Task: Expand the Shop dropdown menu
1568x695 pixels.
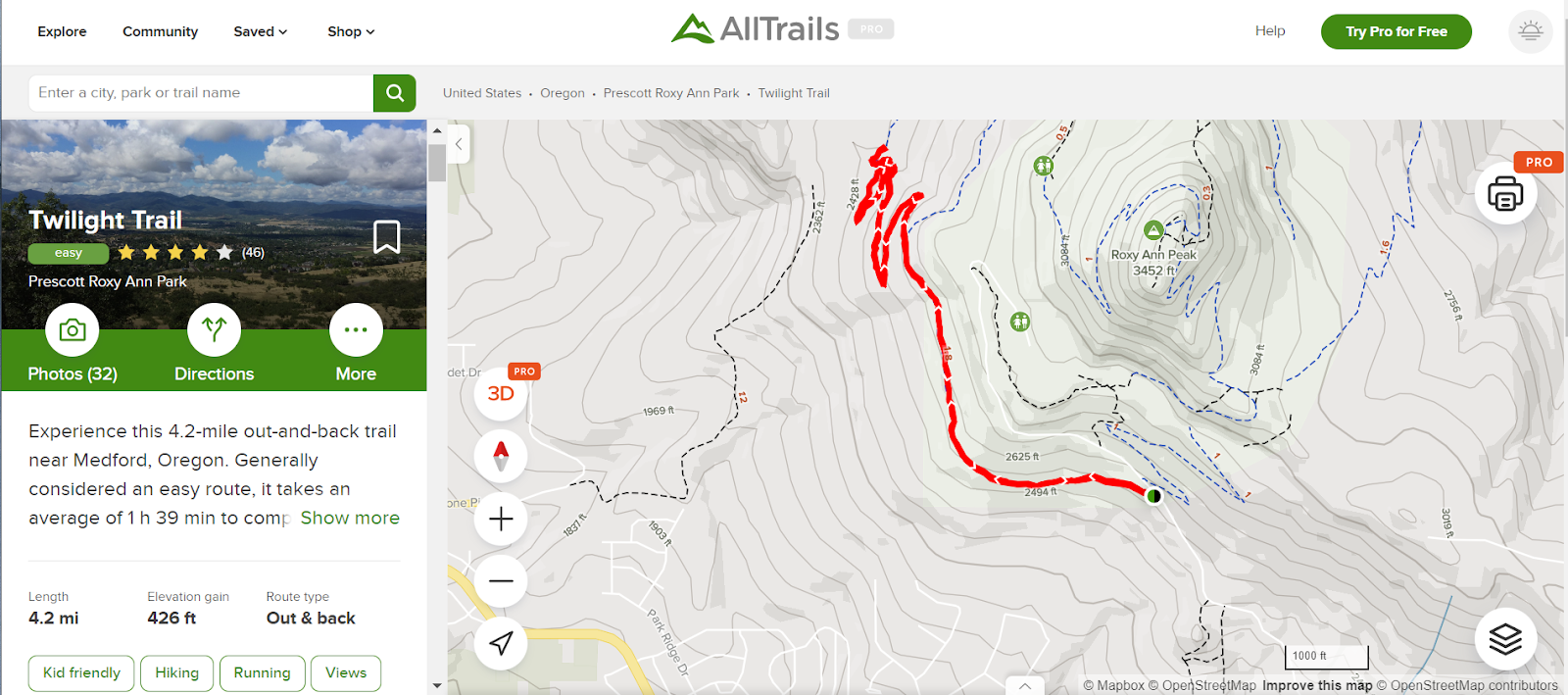Action: (x=351, y=31)
